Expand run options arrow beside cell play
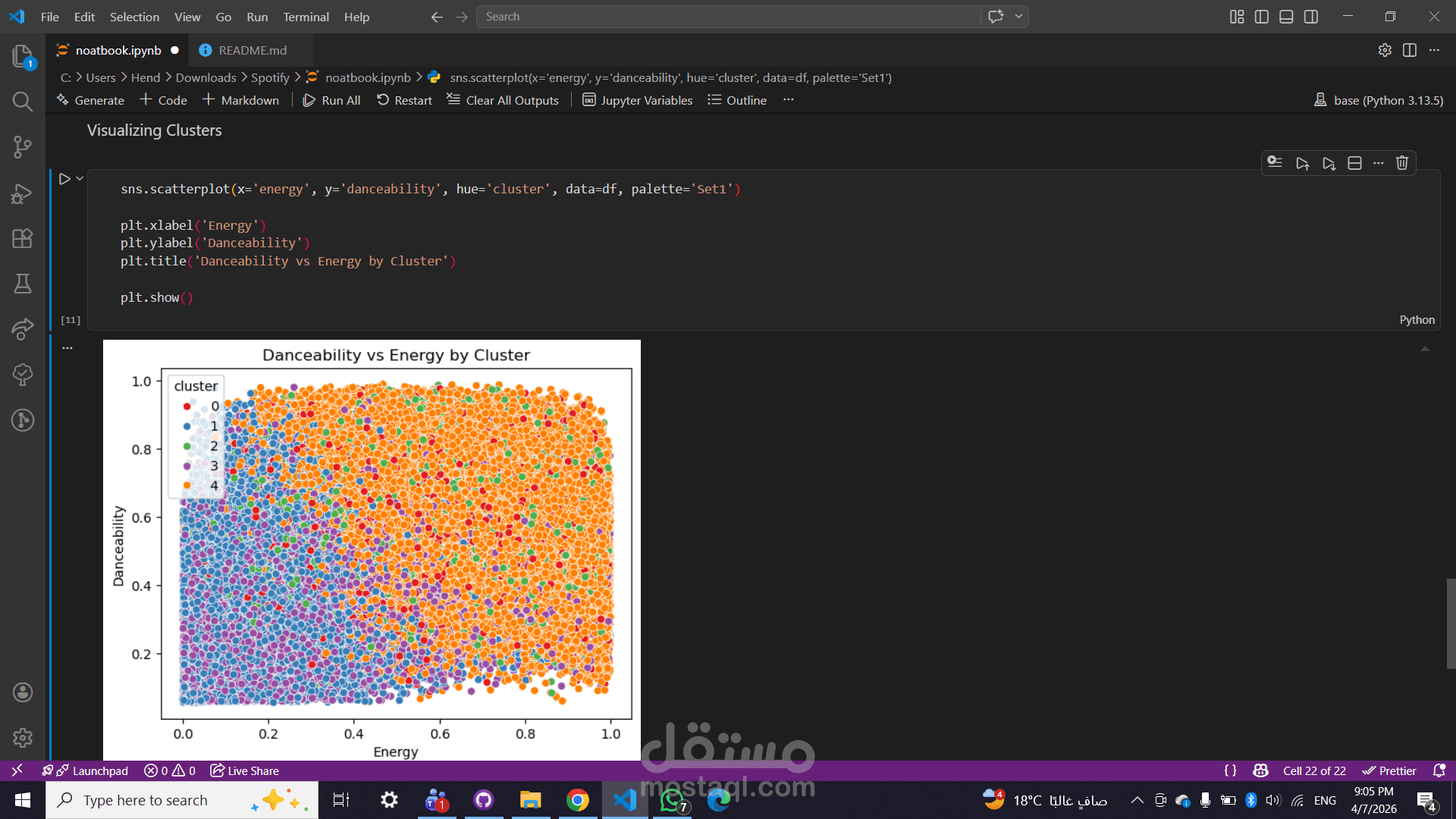 (x=80, y=179)
